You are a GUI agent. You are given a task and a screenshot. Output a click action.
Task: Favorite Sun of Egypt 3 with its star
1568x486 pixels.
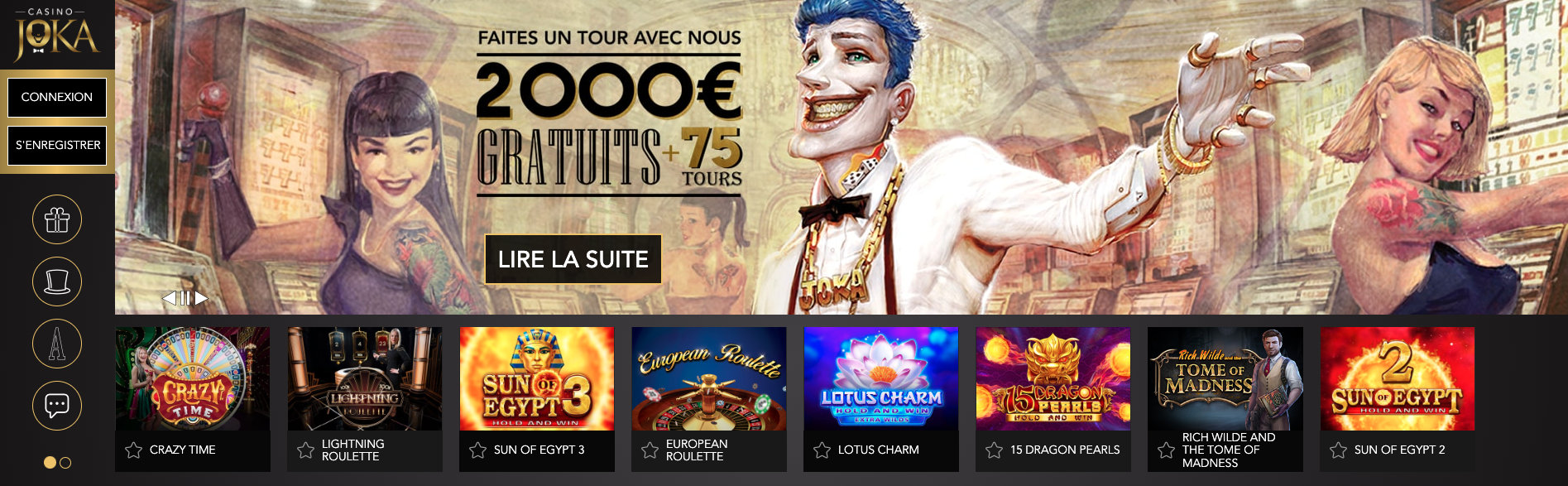point(477,450)
